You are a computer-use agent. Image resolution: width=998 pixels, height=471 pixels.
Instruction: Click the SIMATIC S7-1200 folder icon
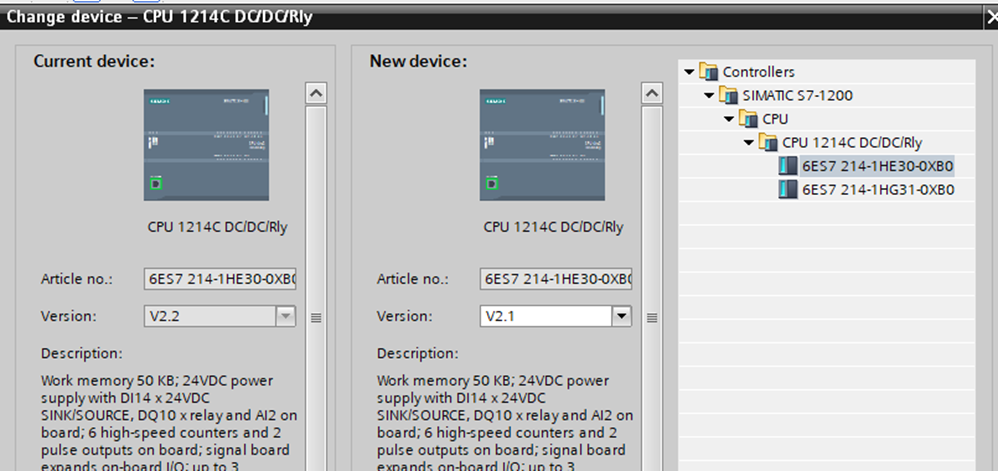point(728,95)
